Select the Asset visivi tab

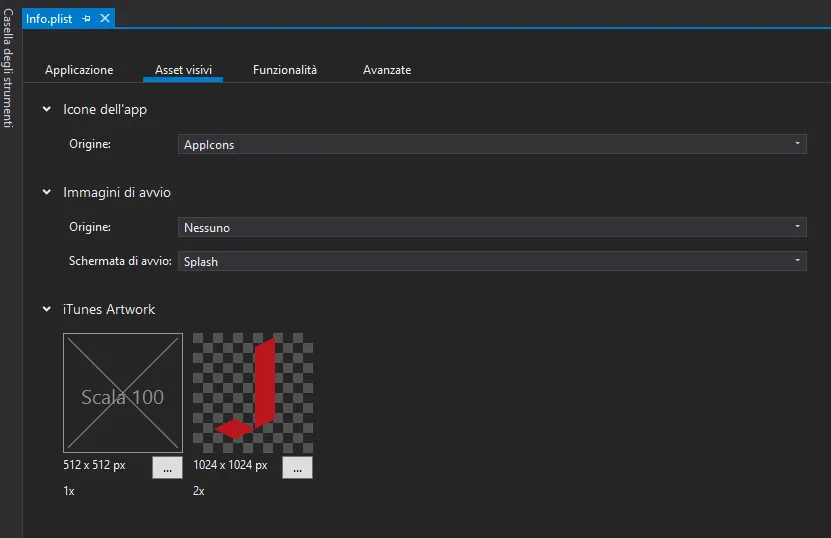click(183, 70)
